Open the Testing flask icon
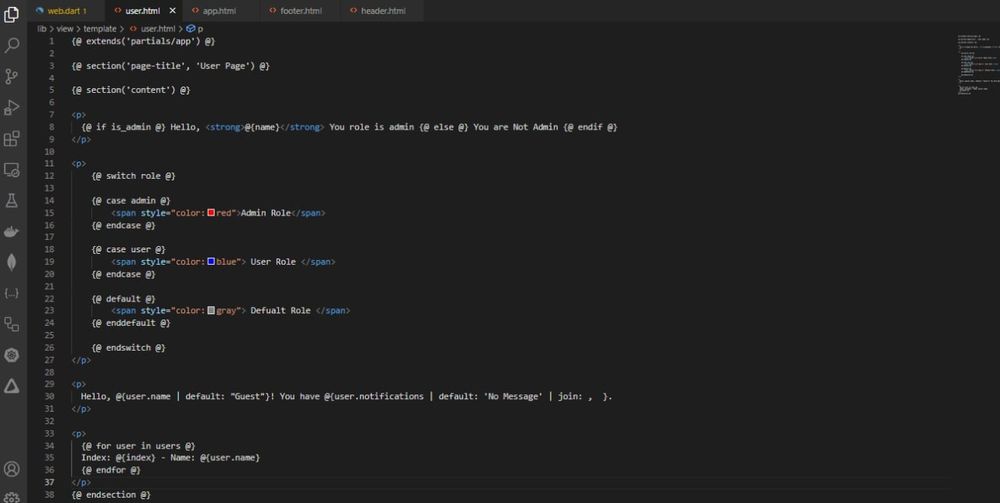The image size is (1000, 503). pyautogui.click(x=11, y=201)
